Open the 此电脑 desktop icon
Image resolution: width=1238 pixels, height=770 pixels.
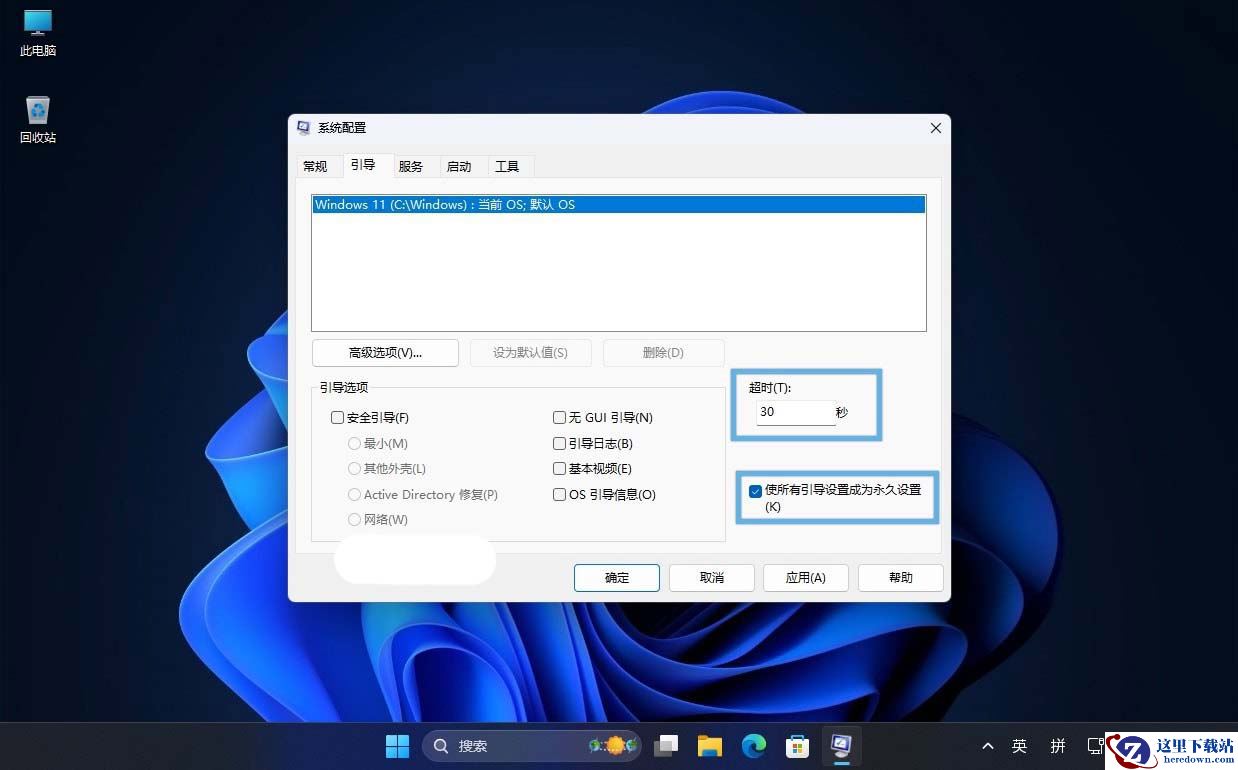(x=38, y=32)
